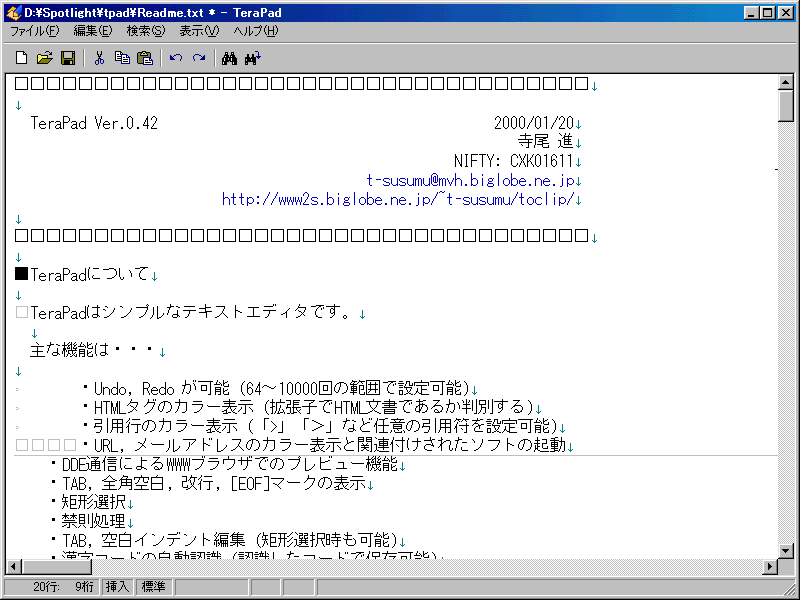
Task: Click the text 'TeraPad Ver.0.42'
Action: point(94,123)
